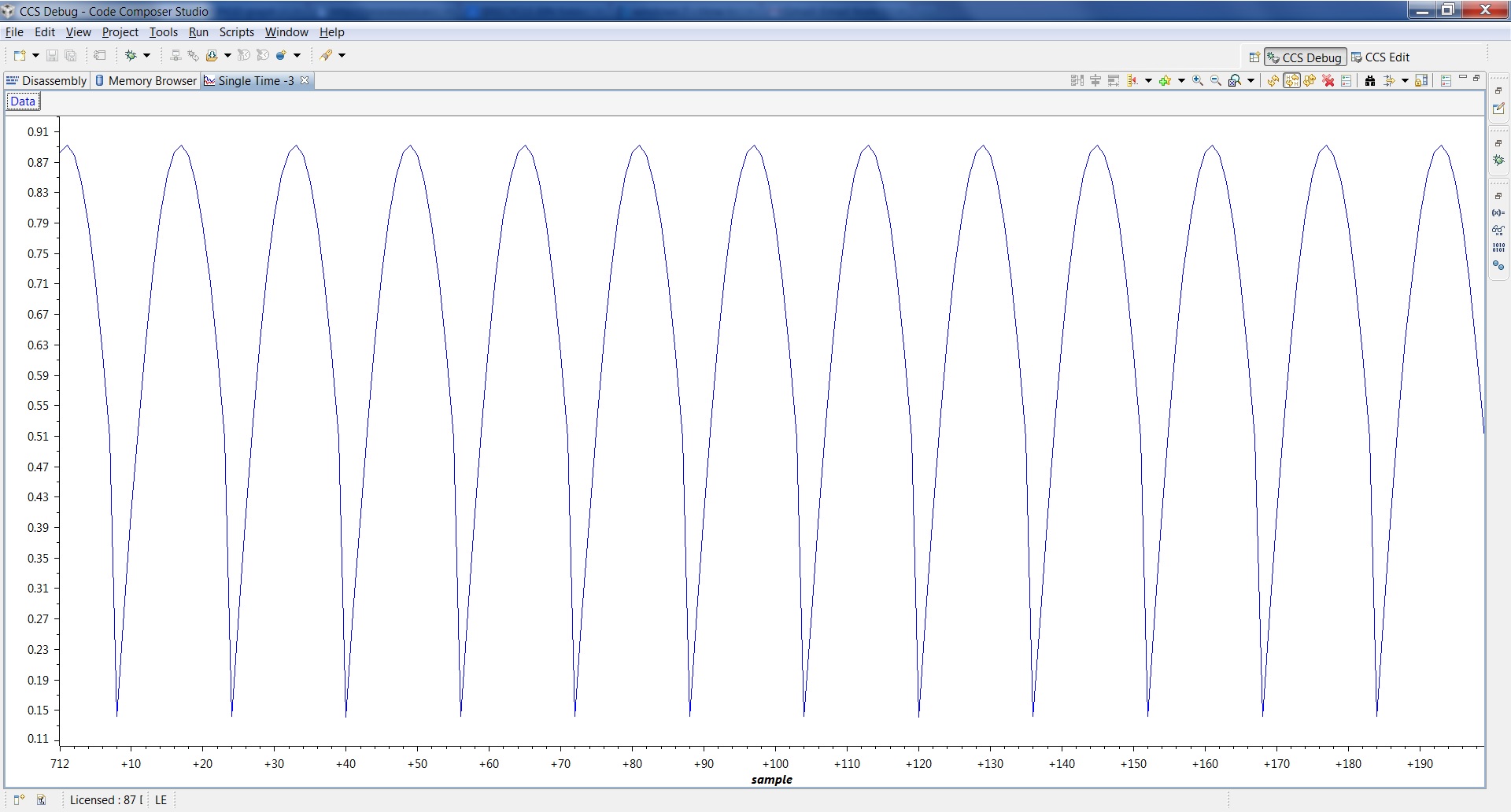The image size is (1511, 812).
Task: Open the graph Display Properties icon
Action: 1347,80
